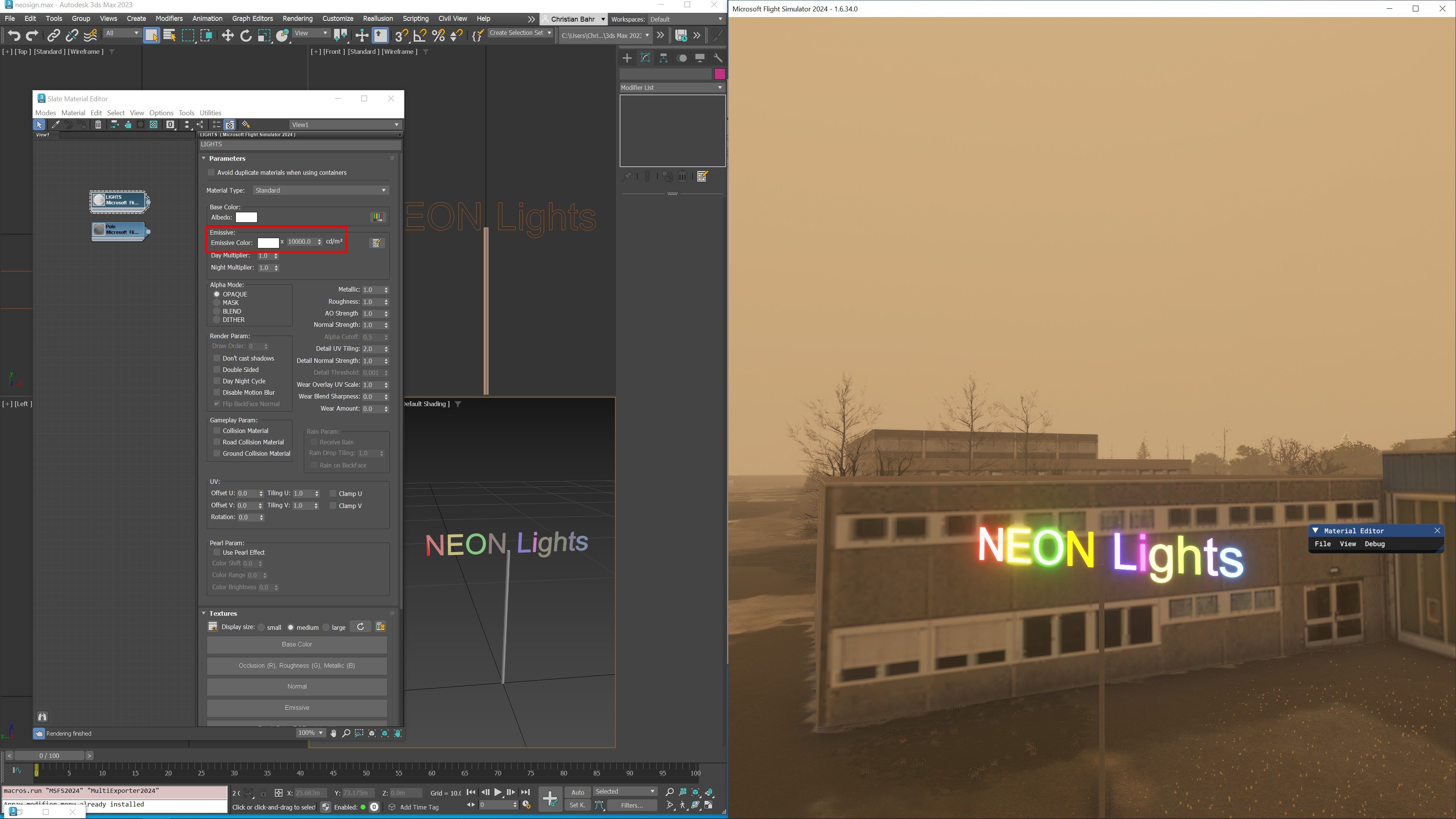Viewport: 1456px width, 819px height.
Task: Select the DITHER alpha mode radio button
Action: pos(217,319)
